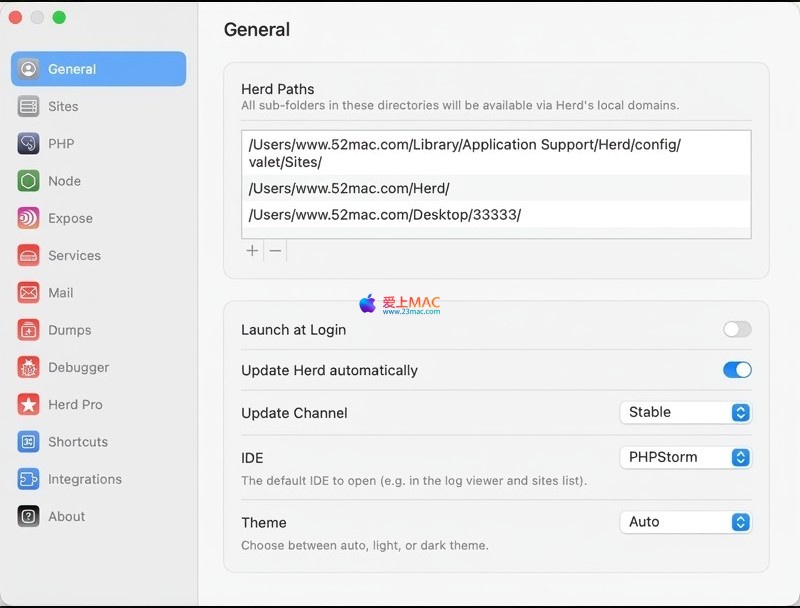Select the Dumps icon in sidebar
This screenshot has height=608, width=800.
(x=29, y=330)
